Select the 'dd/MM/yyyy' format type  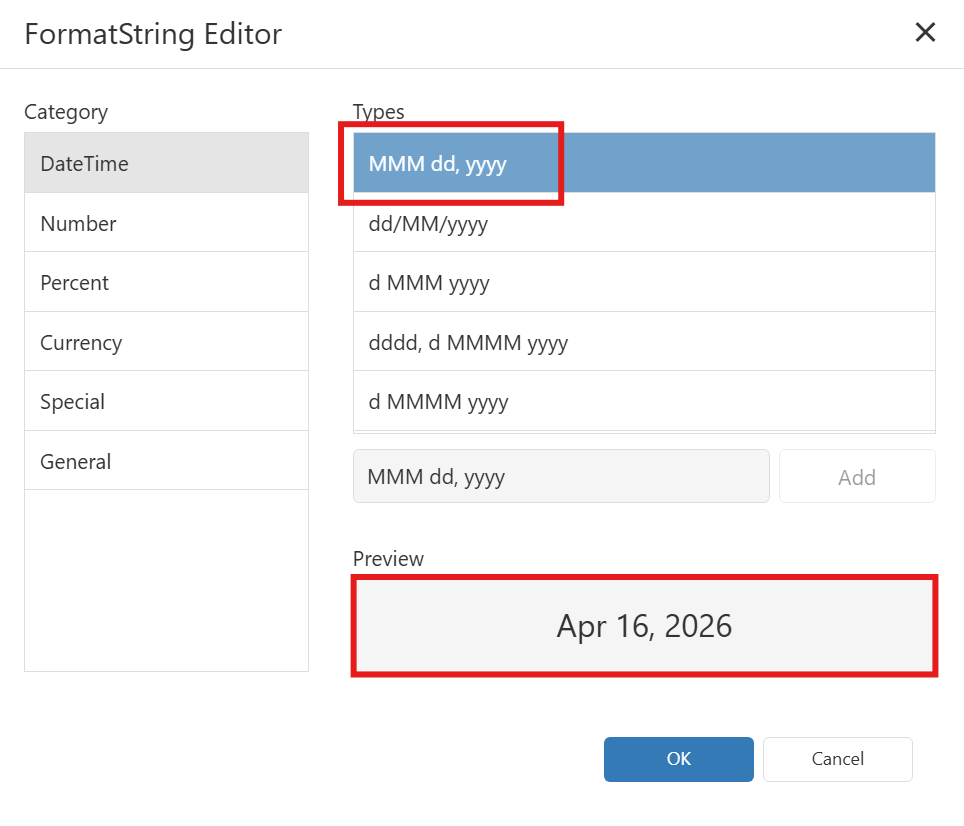pos(644,223)
